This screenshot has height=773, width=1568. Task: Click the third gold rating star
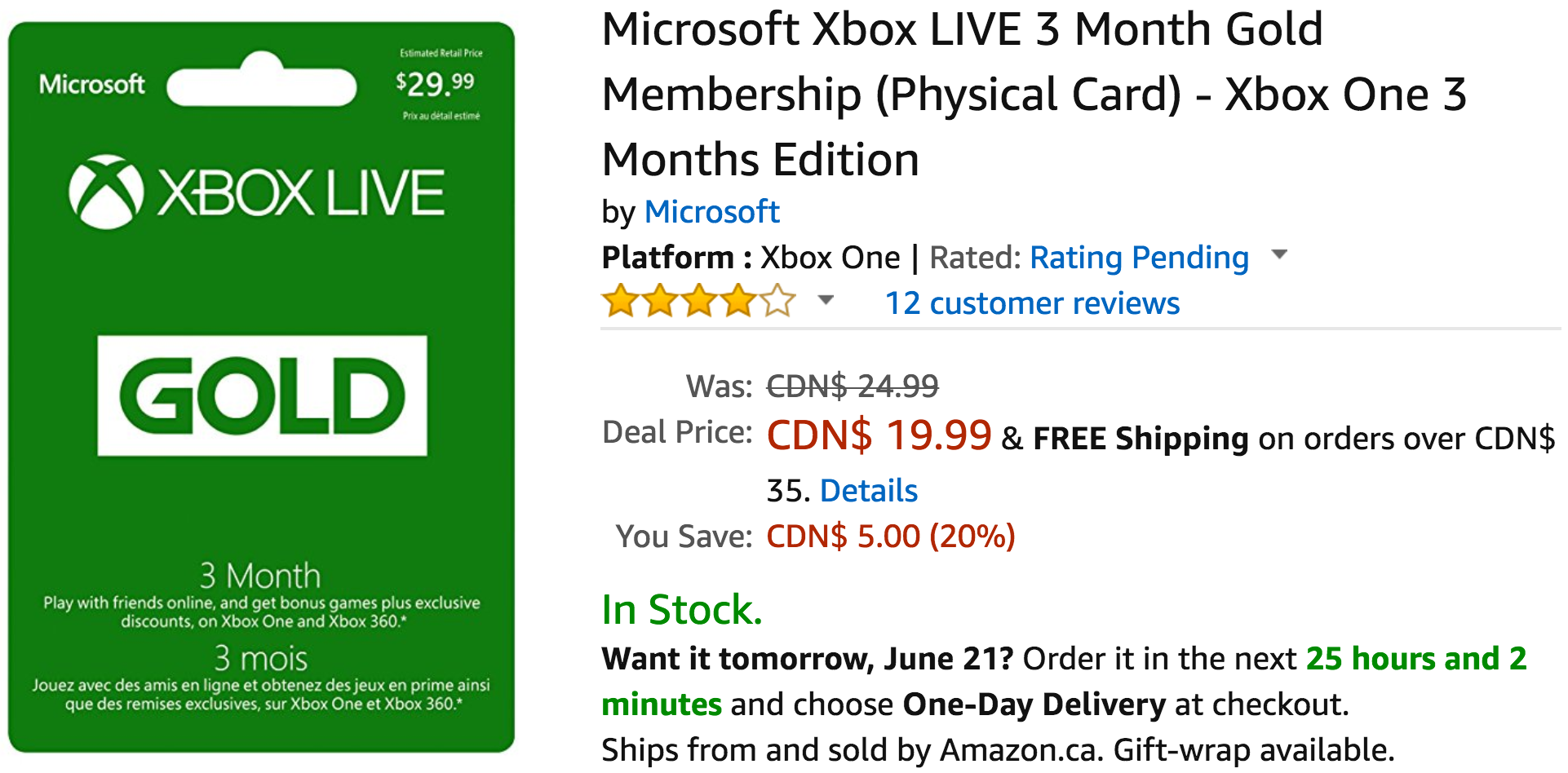(699, 301)
